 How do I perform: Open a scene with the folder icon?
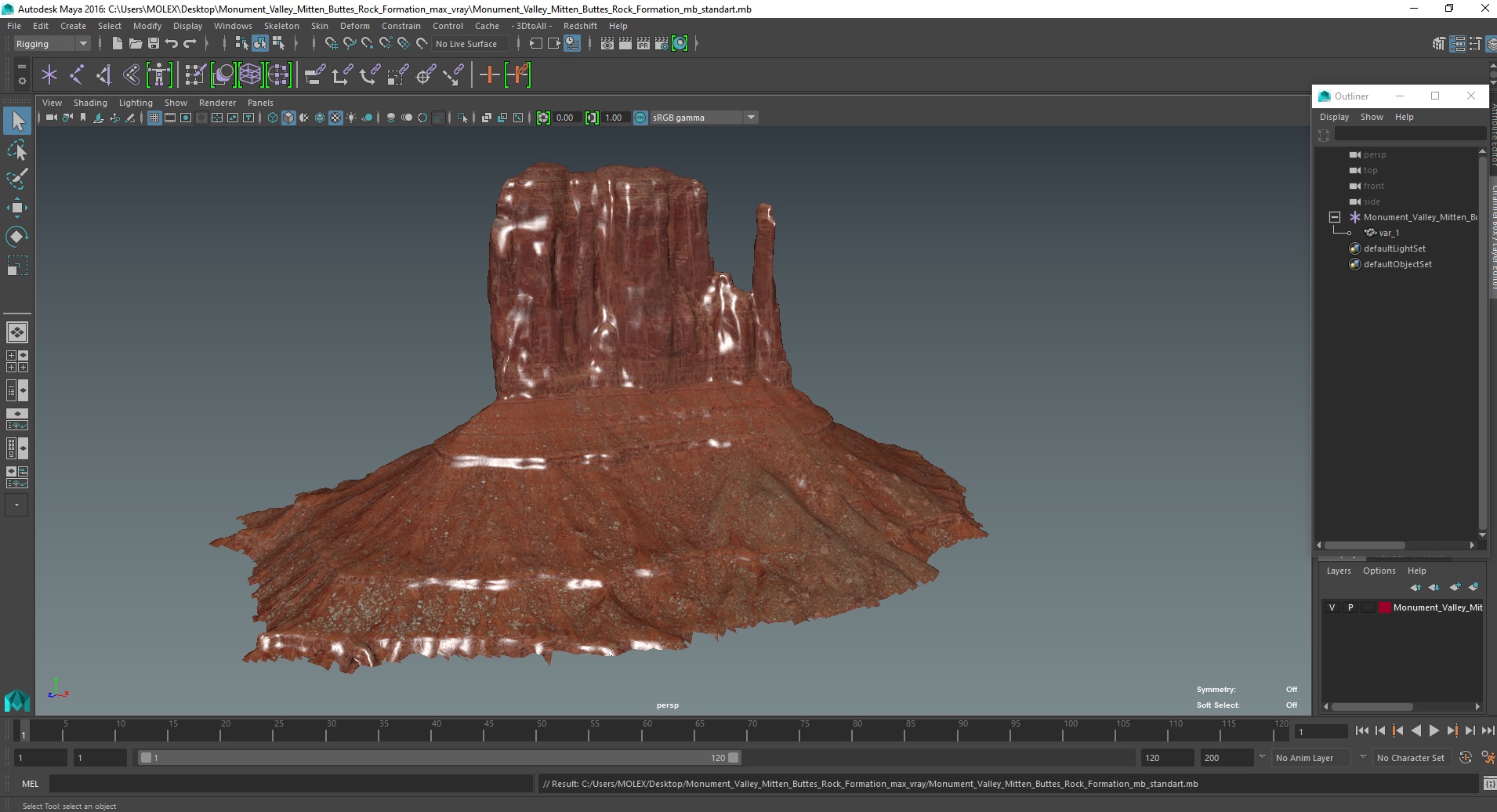click(135, 44)
